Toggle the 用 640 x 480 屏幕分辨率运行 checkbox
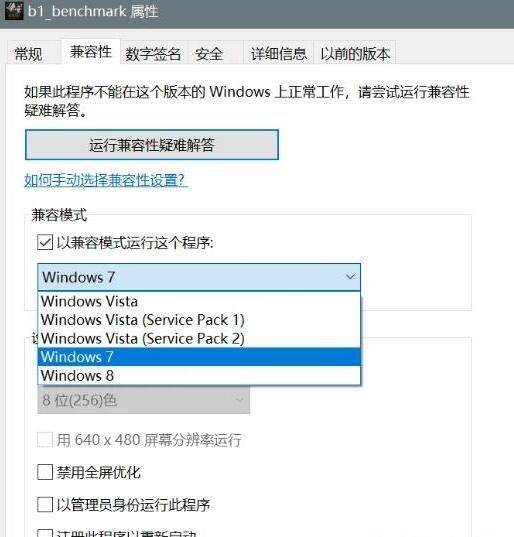This screenshot has height=537, width=514. click(45, 440)
